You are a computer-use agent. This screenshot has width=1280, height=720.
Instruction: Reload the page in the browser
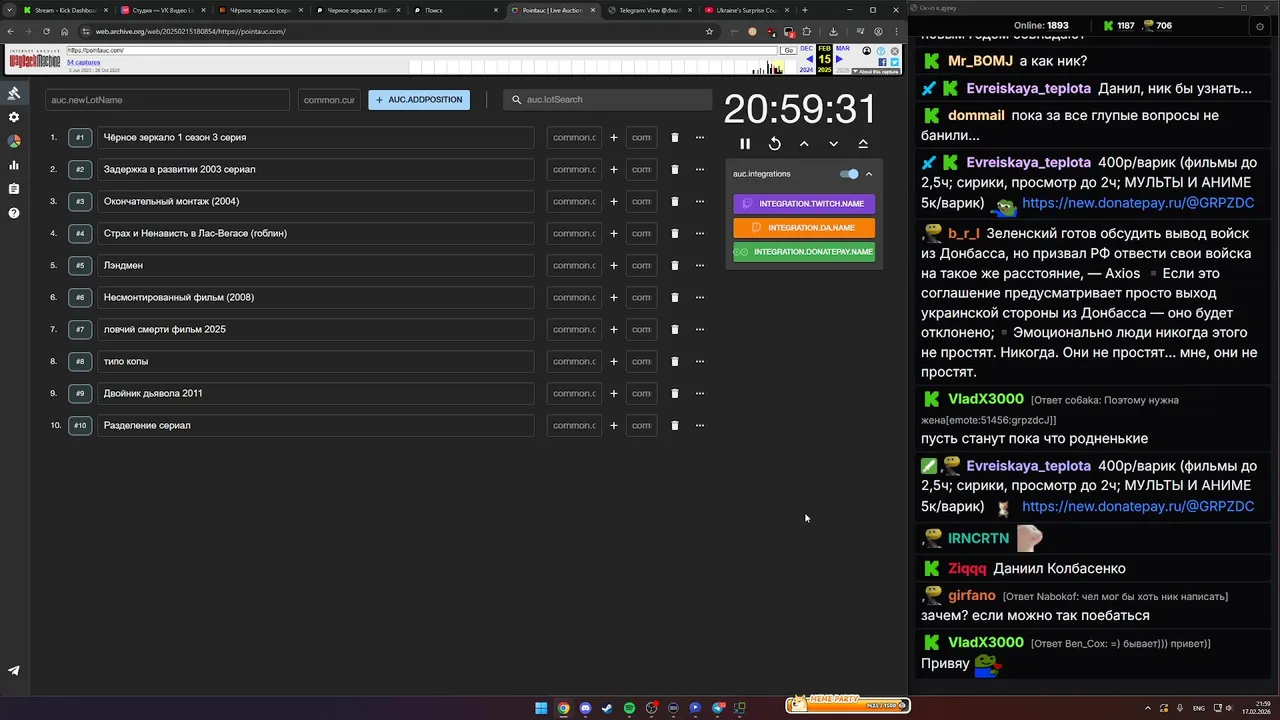46,31
